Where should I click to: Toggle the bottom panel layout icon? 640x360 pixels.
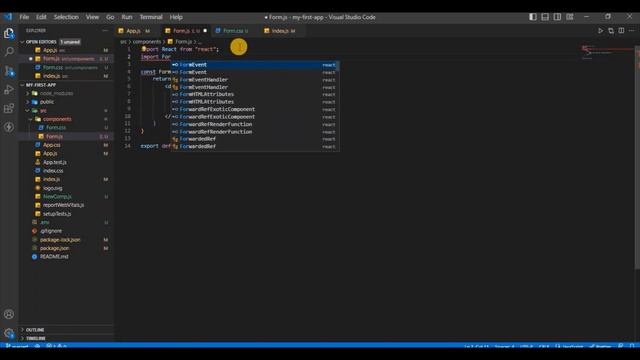545,17
